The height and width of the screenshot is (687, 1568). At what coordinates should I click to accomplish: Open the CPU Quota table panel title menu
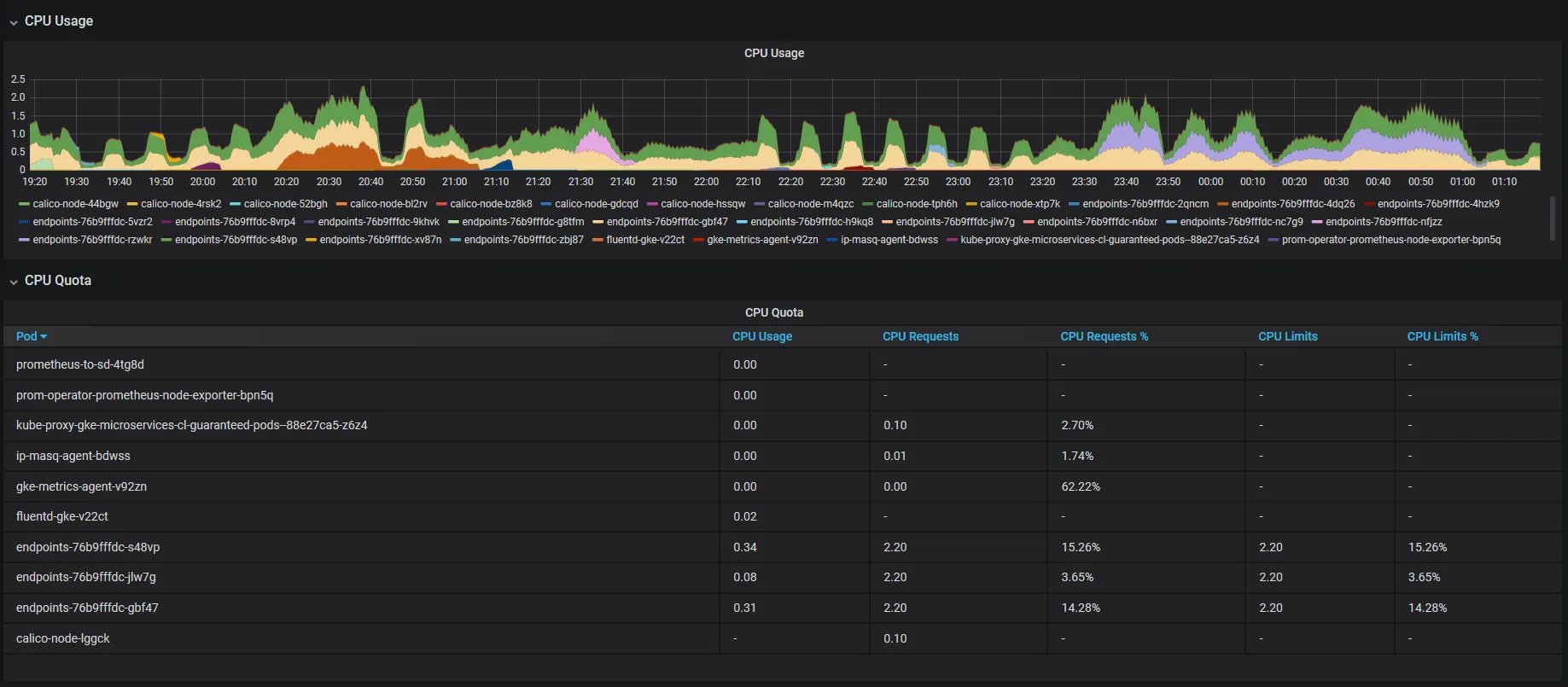click(x=774, y=312)
